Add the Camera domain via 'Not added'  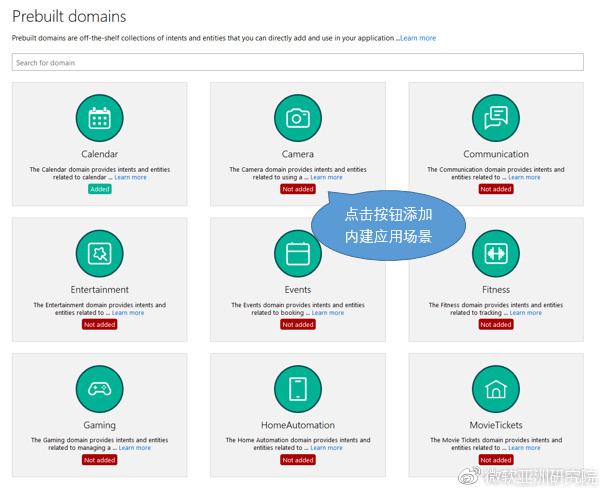coord(297,189)
